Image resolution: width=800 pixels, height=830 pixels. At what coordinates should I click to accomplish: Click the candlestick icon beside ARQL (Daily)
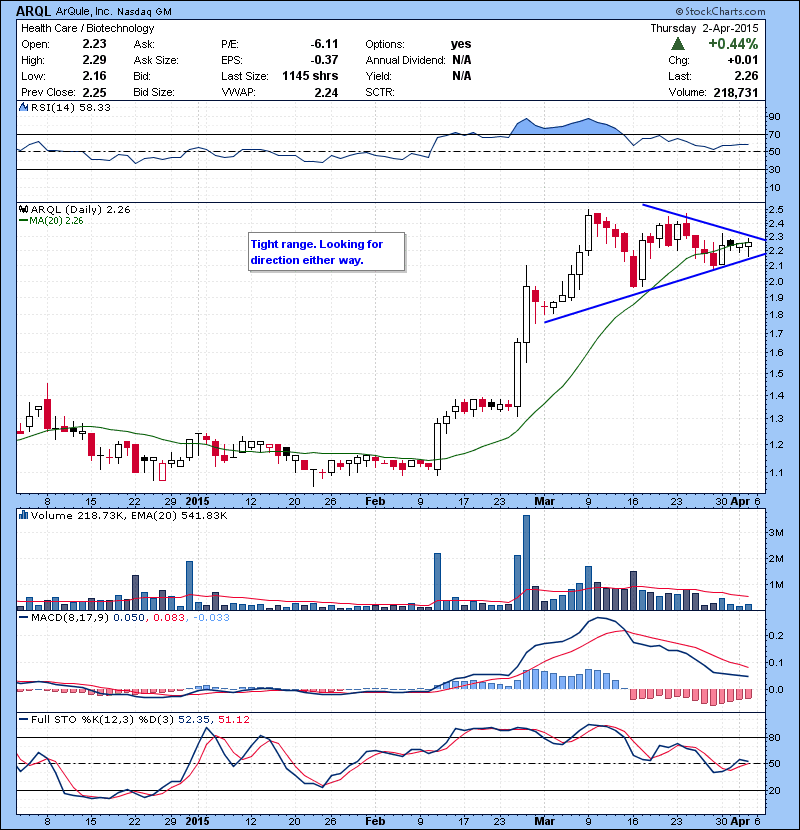(x=23, y=209)
